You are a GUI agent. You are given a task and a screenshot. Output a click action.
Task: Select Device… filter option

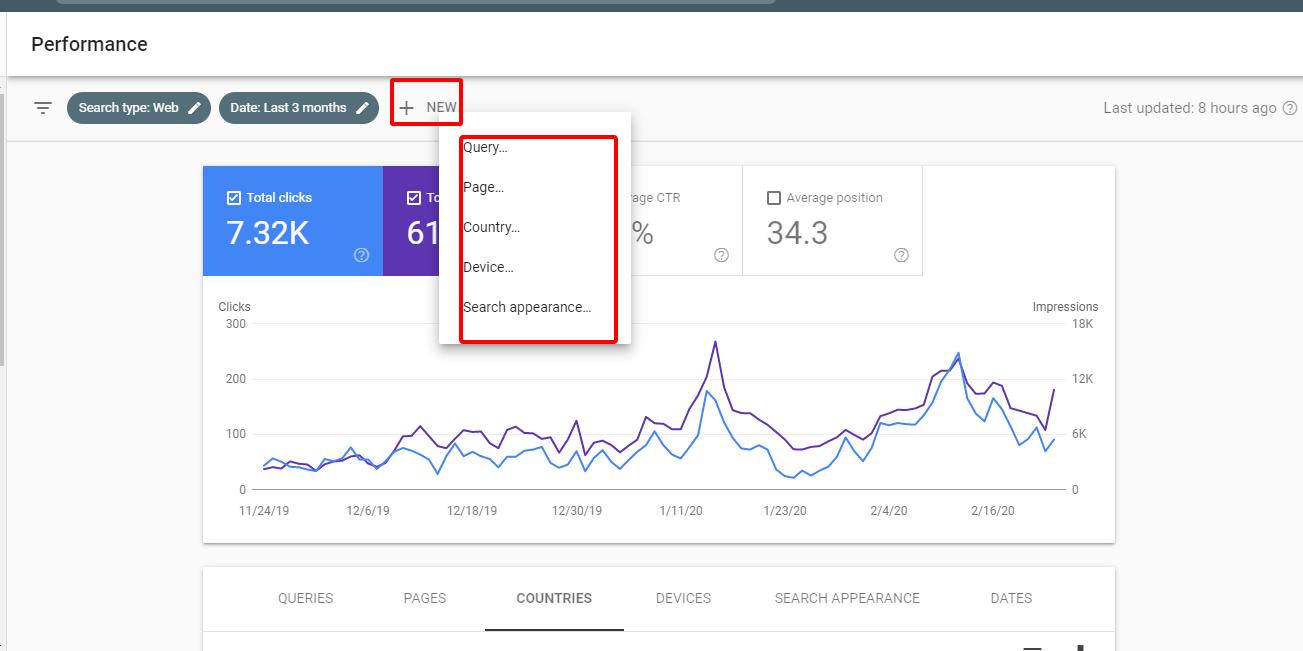[488, 268]
